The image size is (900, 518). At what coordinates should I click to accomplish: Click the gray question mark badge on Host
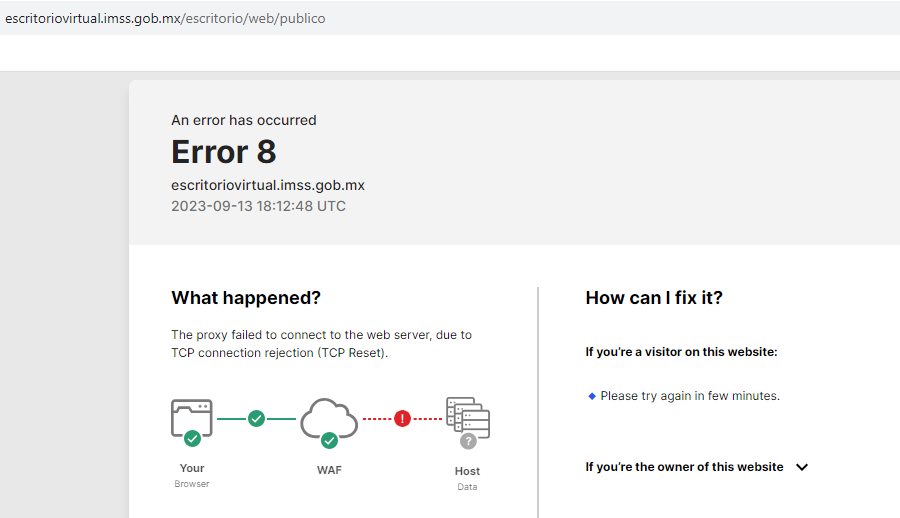point(468,441)
